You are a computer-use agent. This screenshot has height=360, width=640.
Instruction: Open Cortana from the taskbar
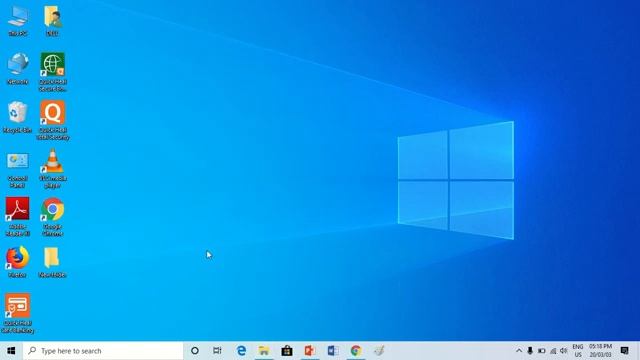point(195,351)
